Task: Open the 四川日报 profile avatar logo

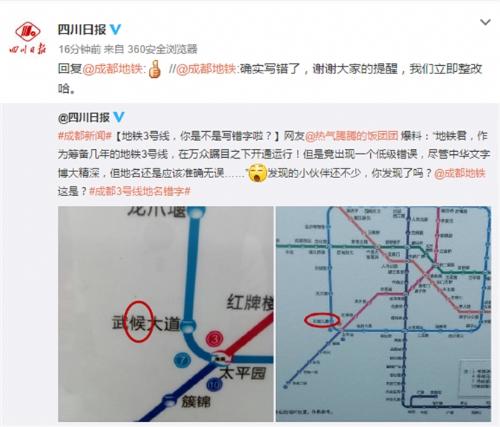Action: coord(28,38)
